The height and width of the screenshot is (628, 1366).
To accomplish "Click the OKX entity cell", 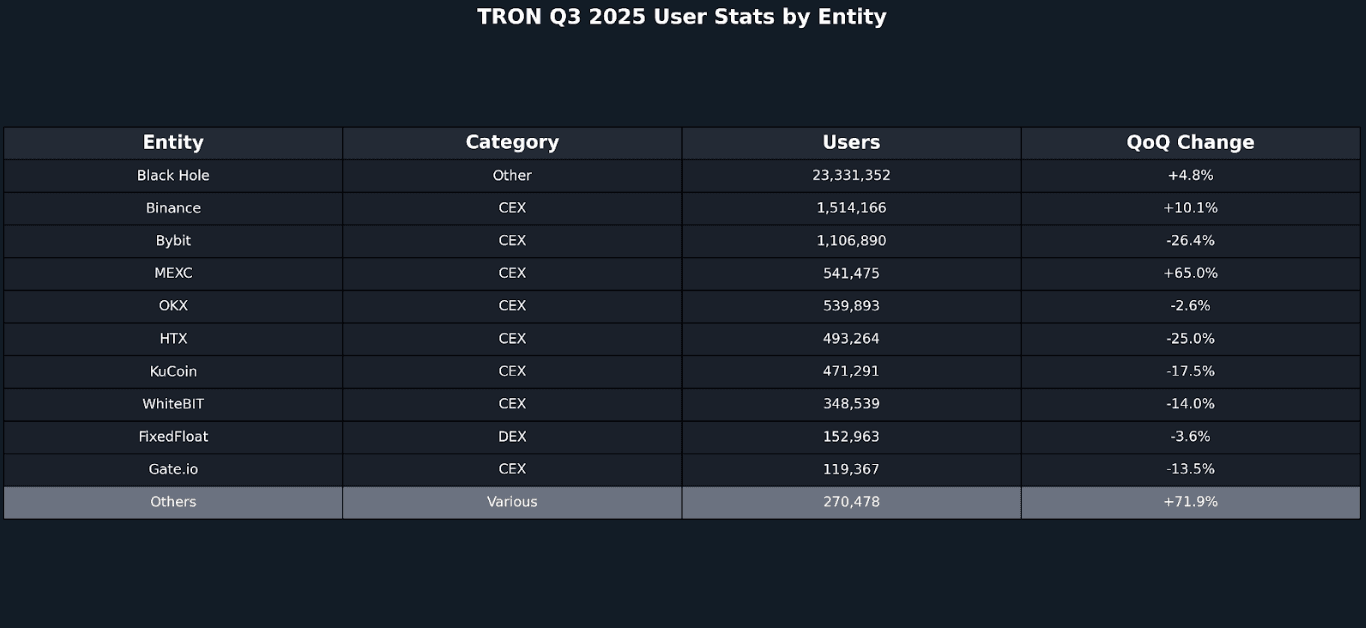I will point(173,306).
